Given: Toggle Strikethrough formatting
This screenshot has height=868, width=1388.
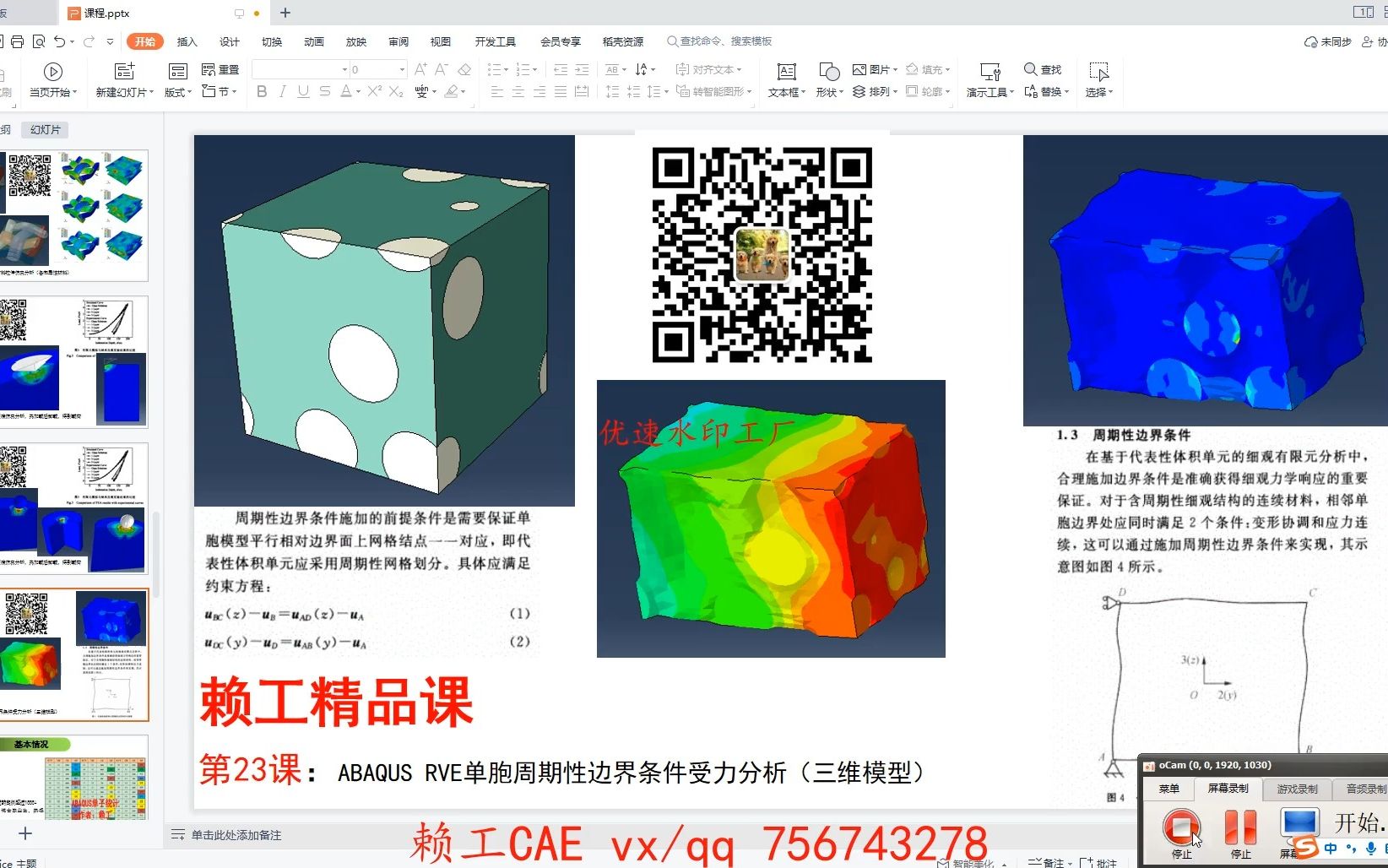Looking at the screenshot, I should [325, 91].
